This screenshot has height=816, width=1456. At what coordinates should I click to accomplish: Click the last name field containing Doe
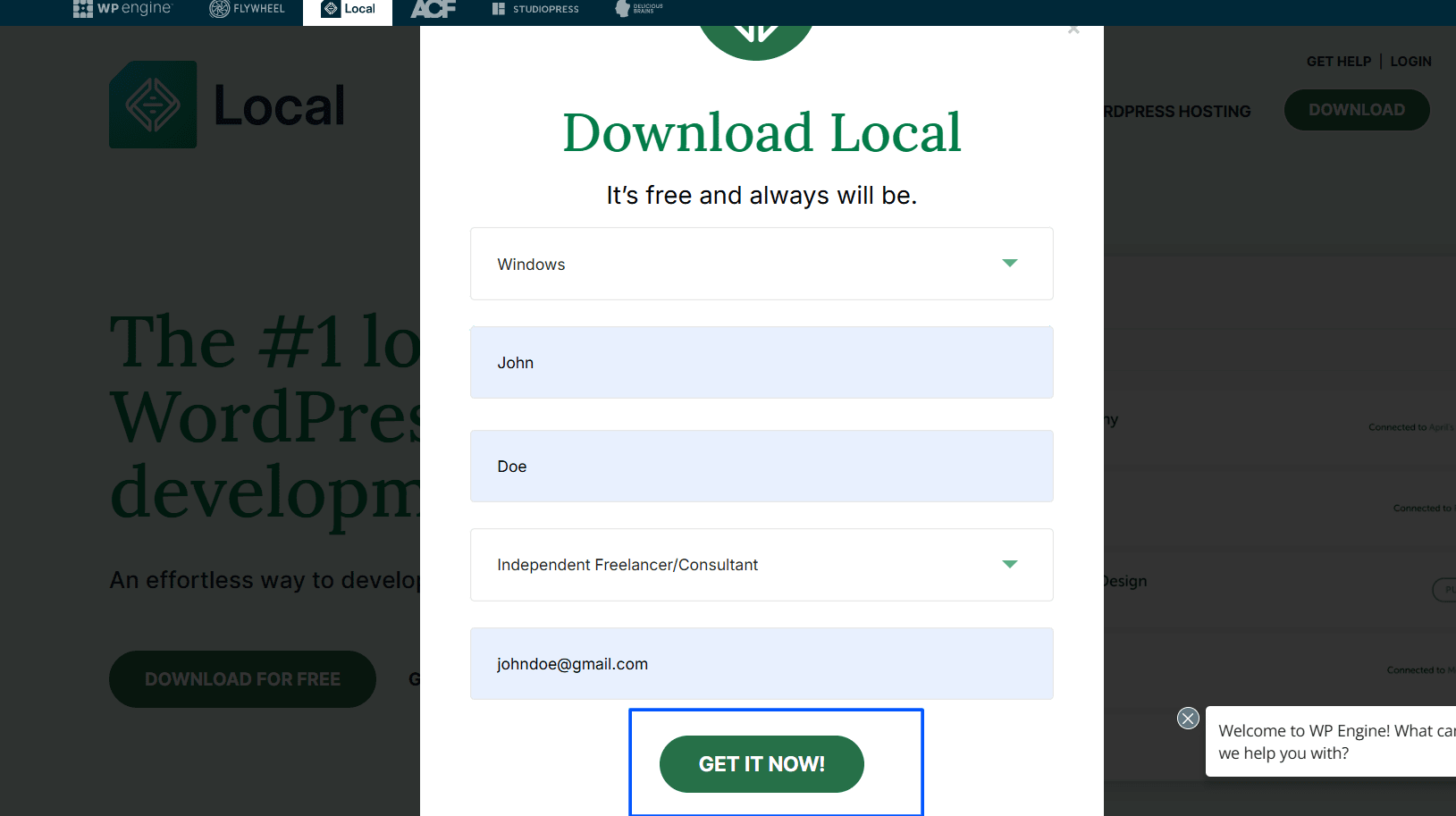tap(762, 466)
